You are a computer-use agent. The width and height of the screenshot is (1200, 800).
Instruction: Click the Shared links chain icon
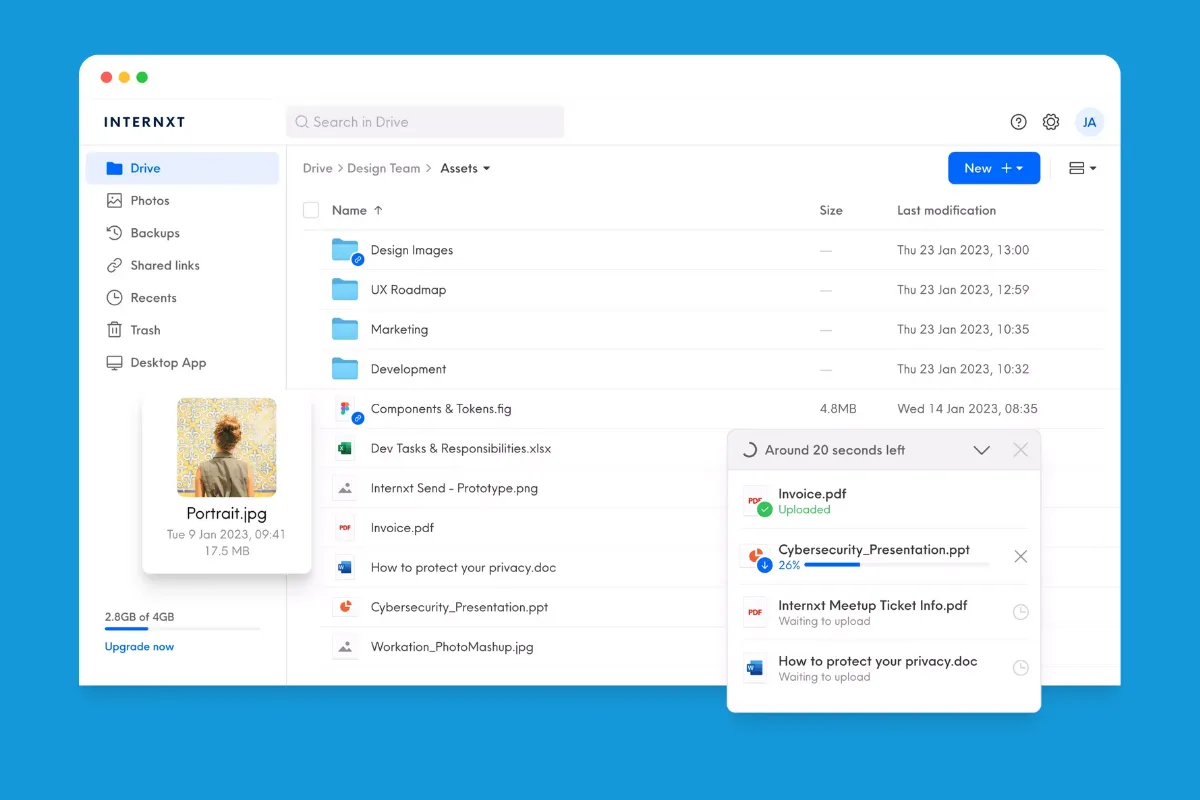point(114,265)
